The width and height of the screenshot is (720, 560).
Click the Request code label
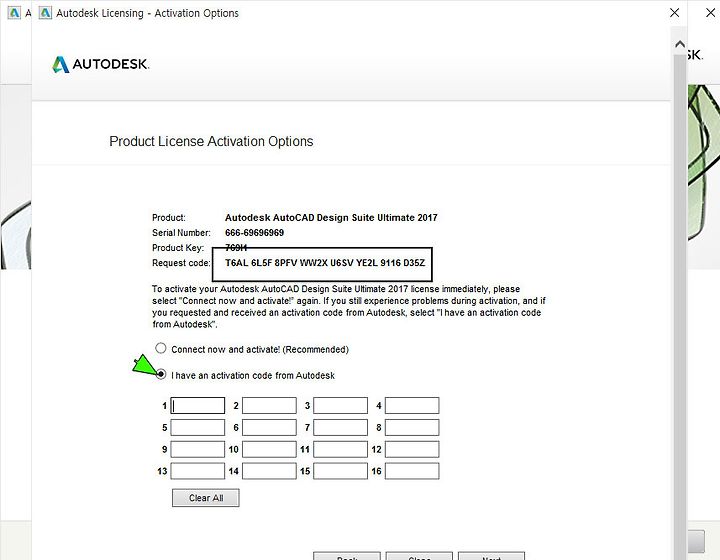[181, 263]
